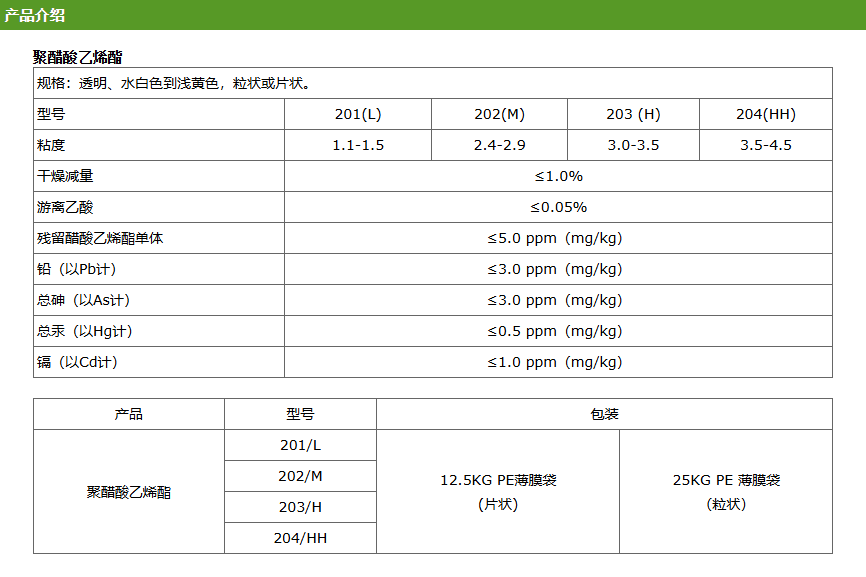Select the 规格 description row text
866x577 pixels.
173,83
